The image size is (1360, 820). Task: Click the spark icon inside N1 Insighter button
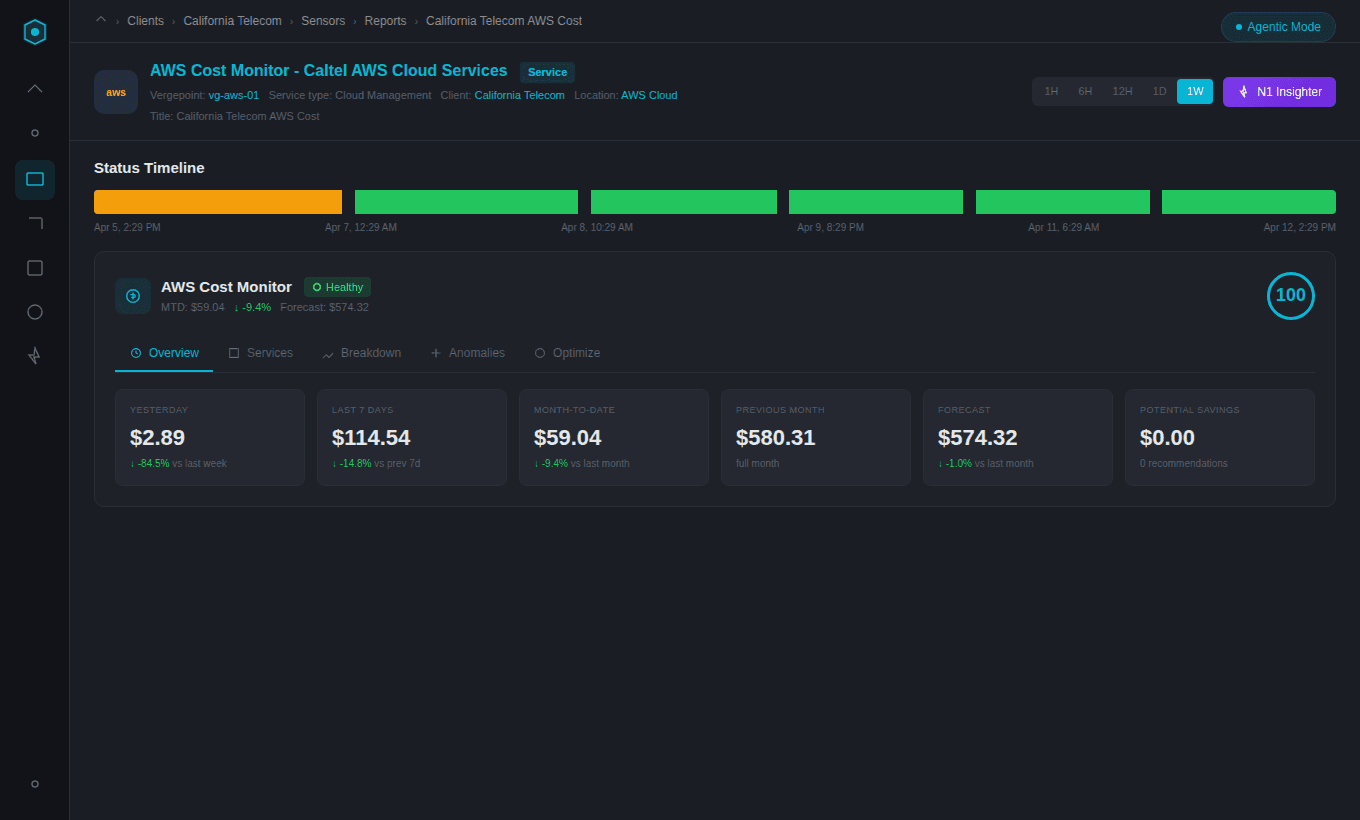(x=1244, y=92)
